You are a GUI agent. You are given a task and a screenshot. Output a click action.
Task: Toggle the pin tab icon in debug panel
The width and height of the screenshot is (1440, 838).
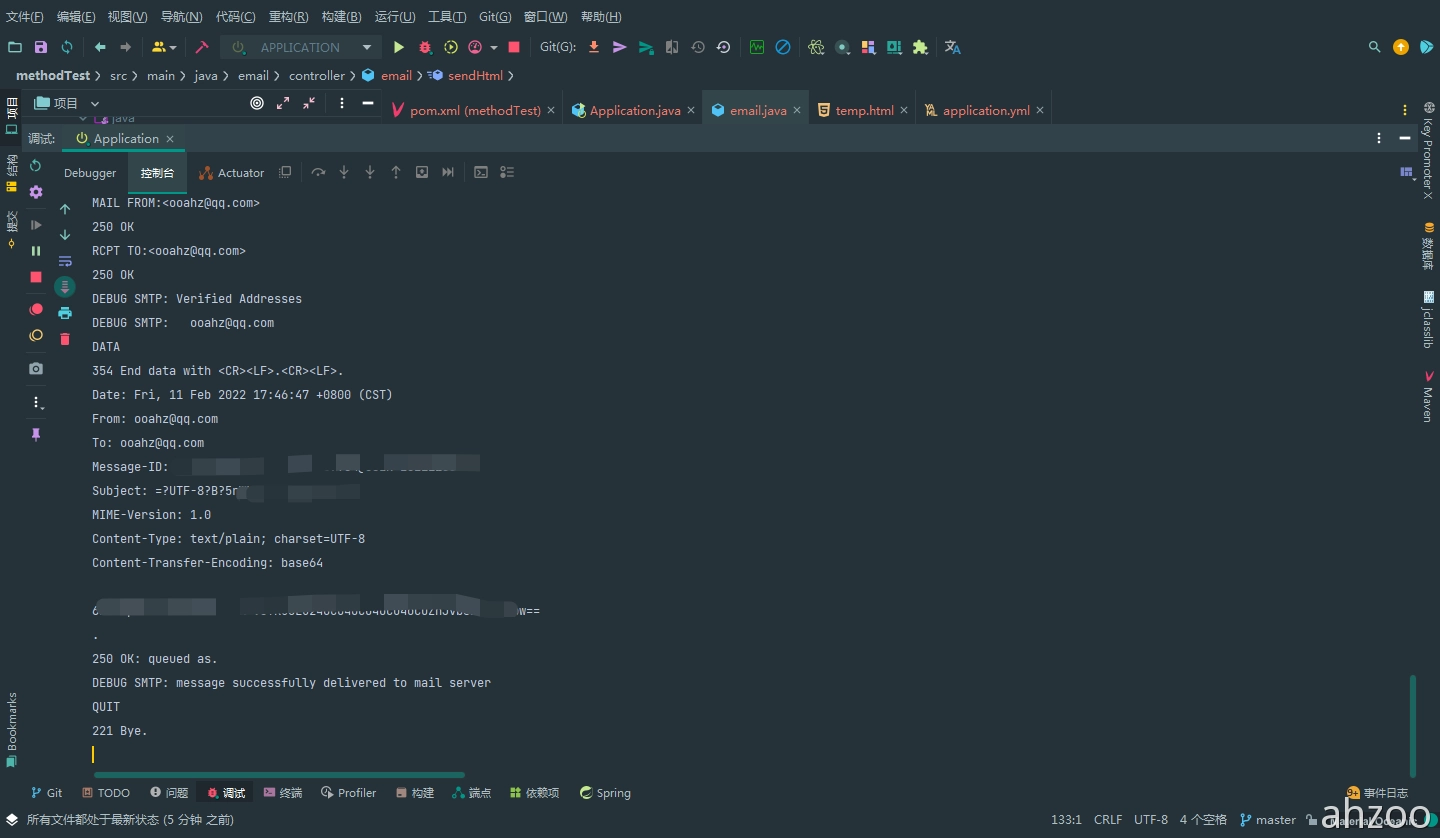point(36,435)
